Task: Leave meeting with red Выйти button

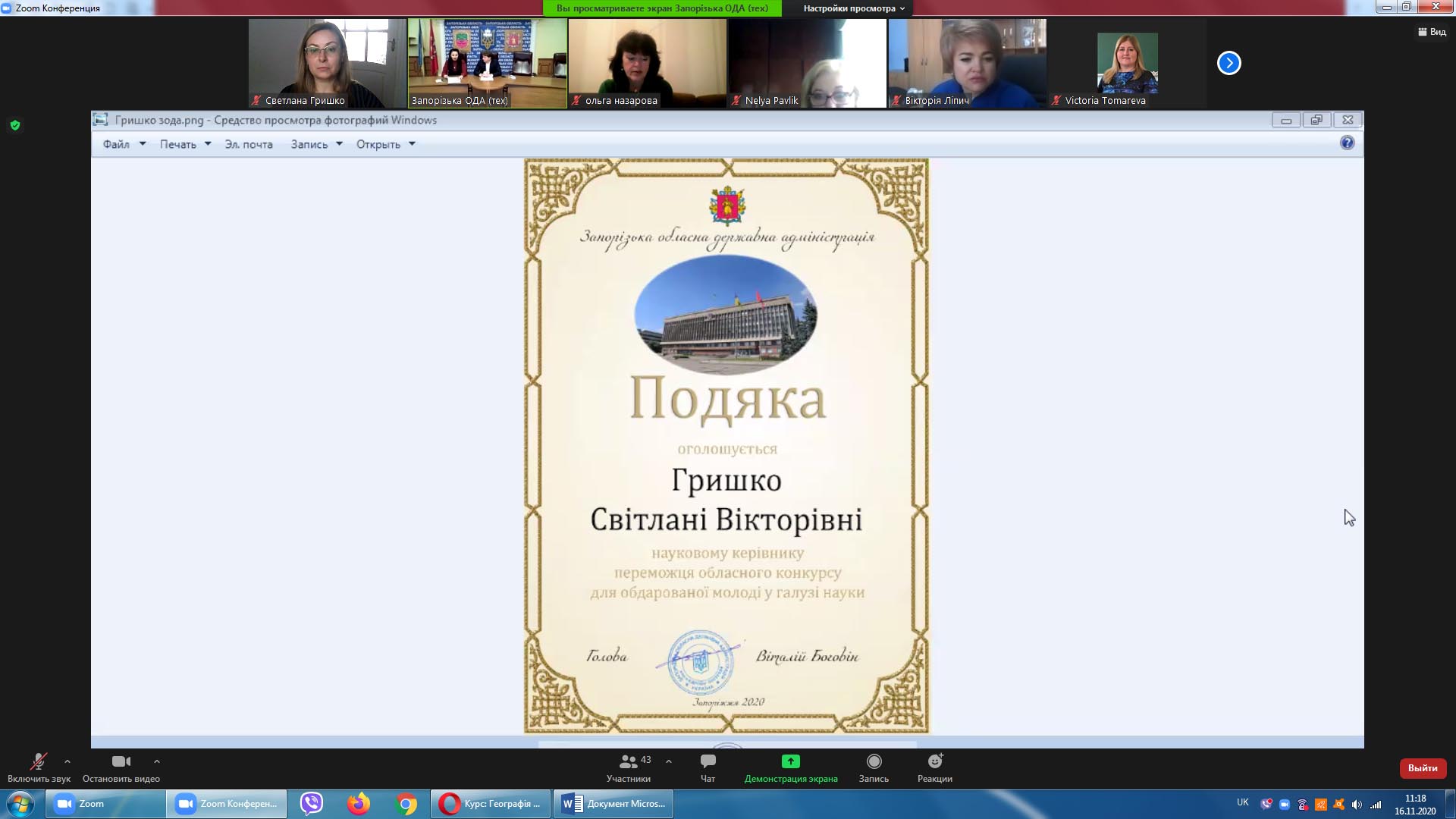Action: point(1423,768)
